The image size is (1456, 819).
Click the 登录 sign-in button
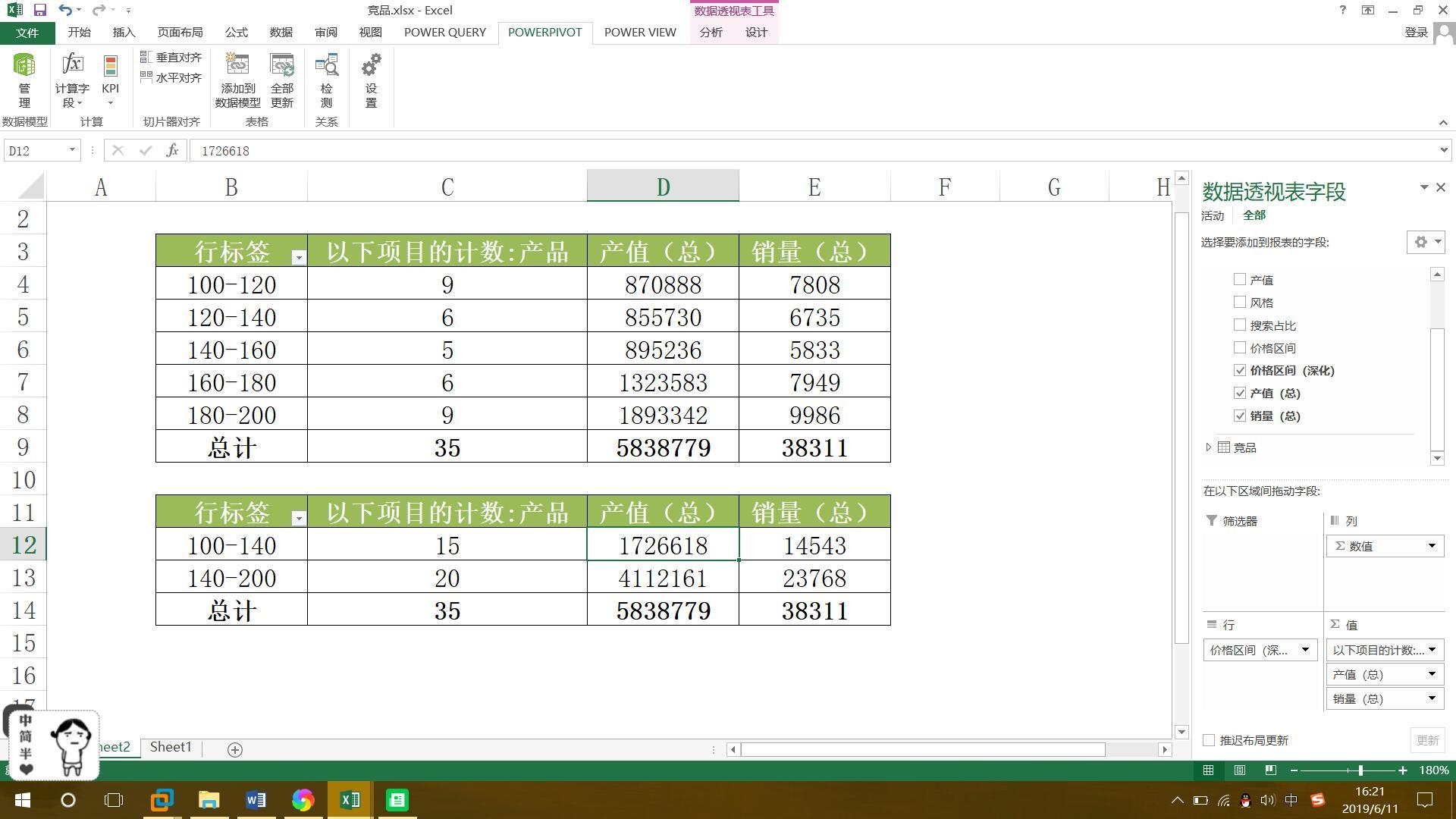(x=1416, y=33)
